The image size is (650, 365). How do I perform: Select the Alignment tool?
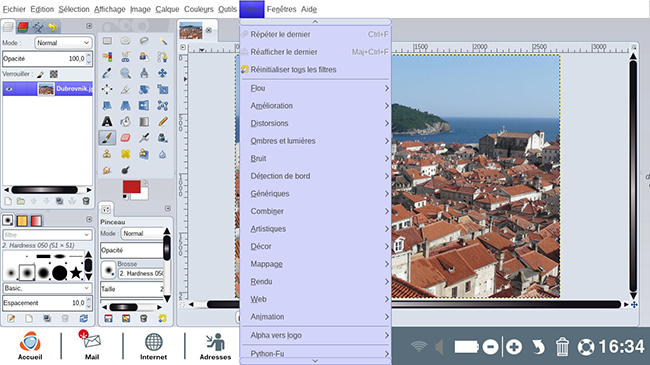(x=107, y=89)
